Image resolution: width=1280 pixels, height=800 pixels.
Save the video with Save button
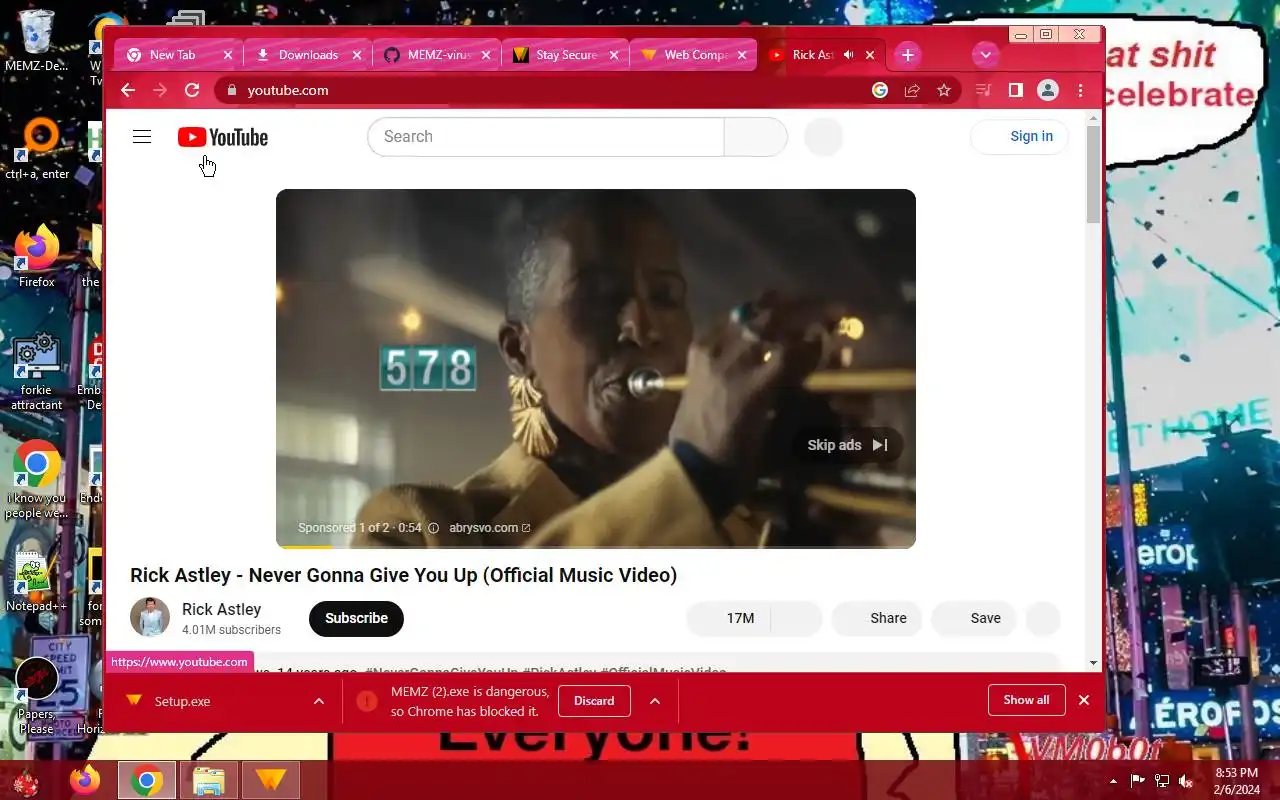pyautogui.click(x=973, y=618)
